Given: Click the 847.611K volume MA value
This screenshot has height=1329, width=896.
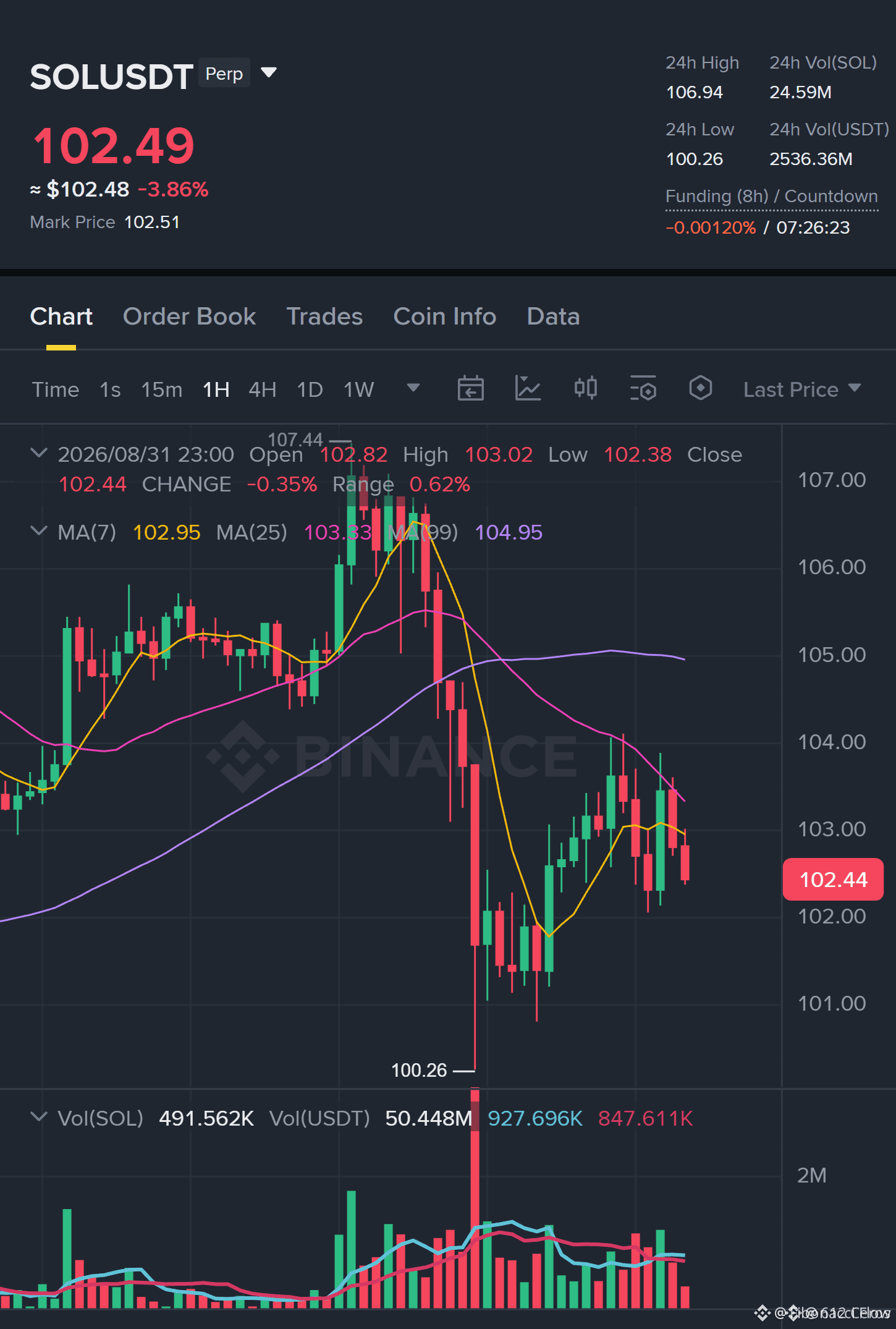Looking at the screenshot, I should (646, 1118).
